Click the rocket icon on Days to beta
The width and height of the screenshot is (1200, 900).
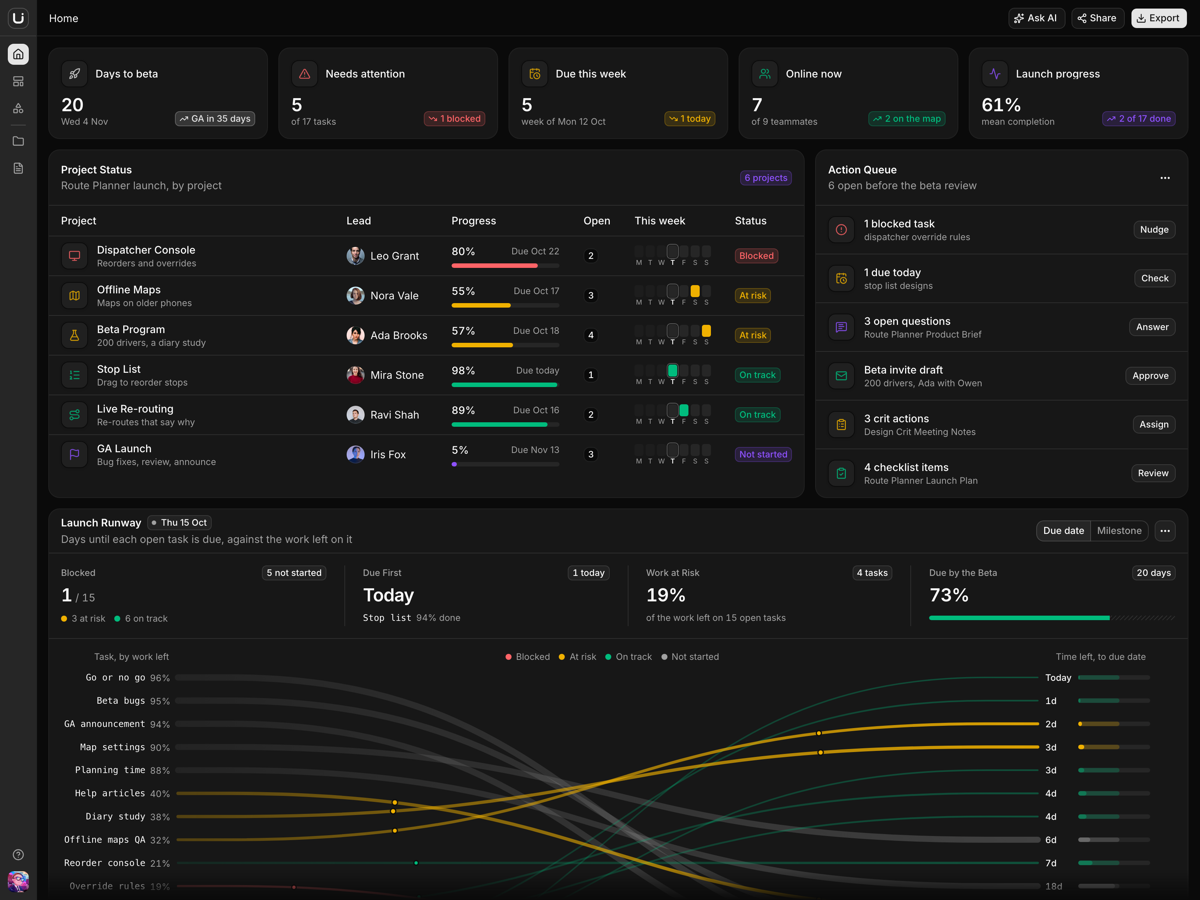point(75,74)
